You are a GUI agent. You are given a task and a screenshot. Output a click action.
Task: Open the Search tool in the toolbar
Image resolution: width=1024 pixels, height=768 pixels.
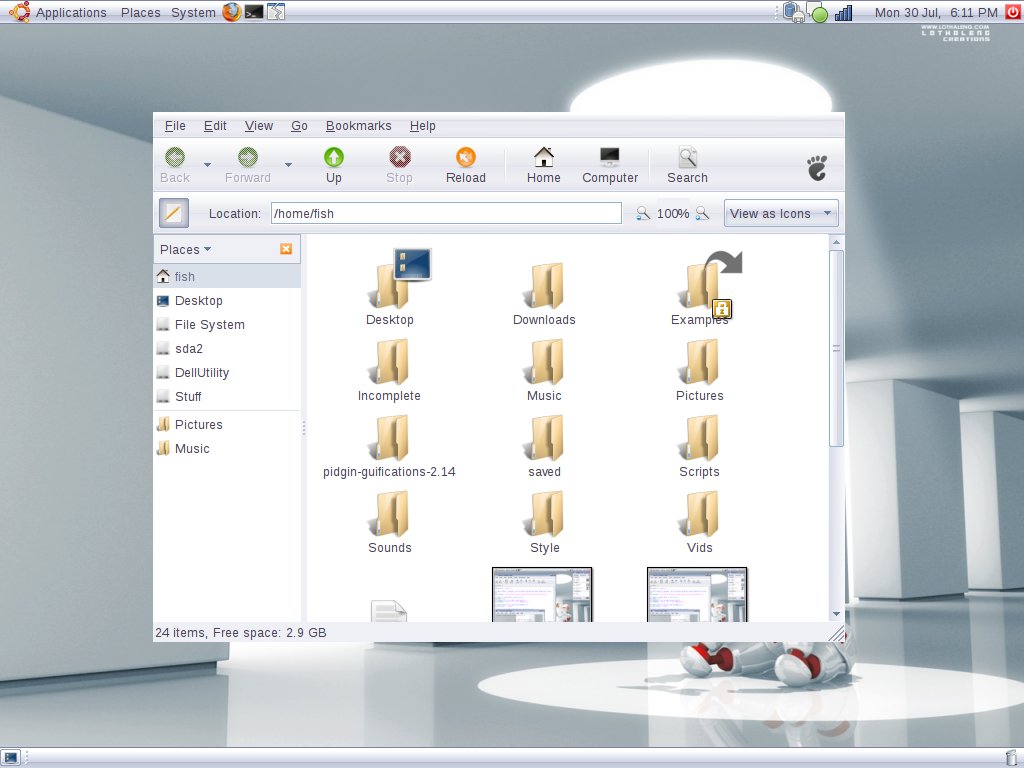point(687,164)
